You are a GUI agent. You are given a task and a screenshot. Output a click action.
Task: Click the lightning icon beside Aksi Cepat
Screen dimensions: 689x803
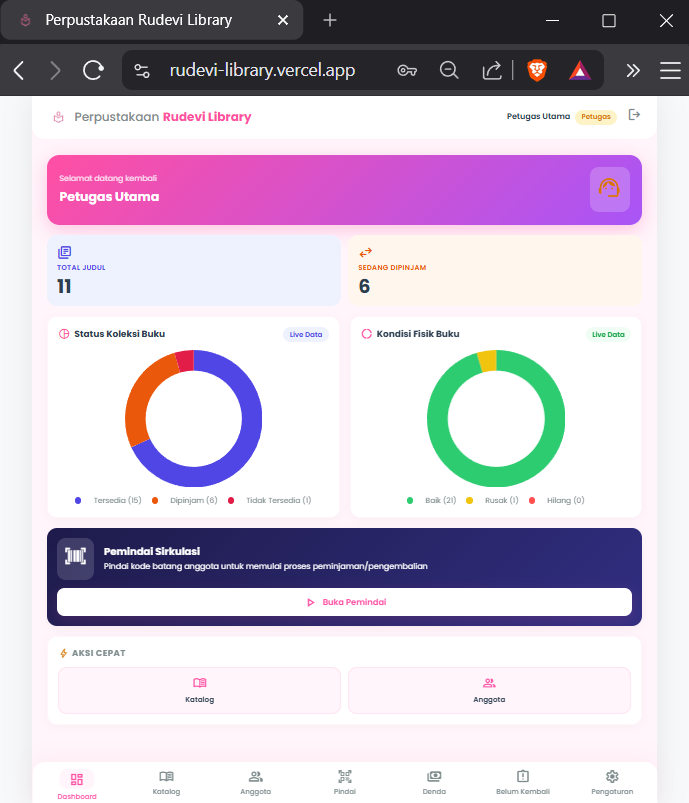point(64,653)
